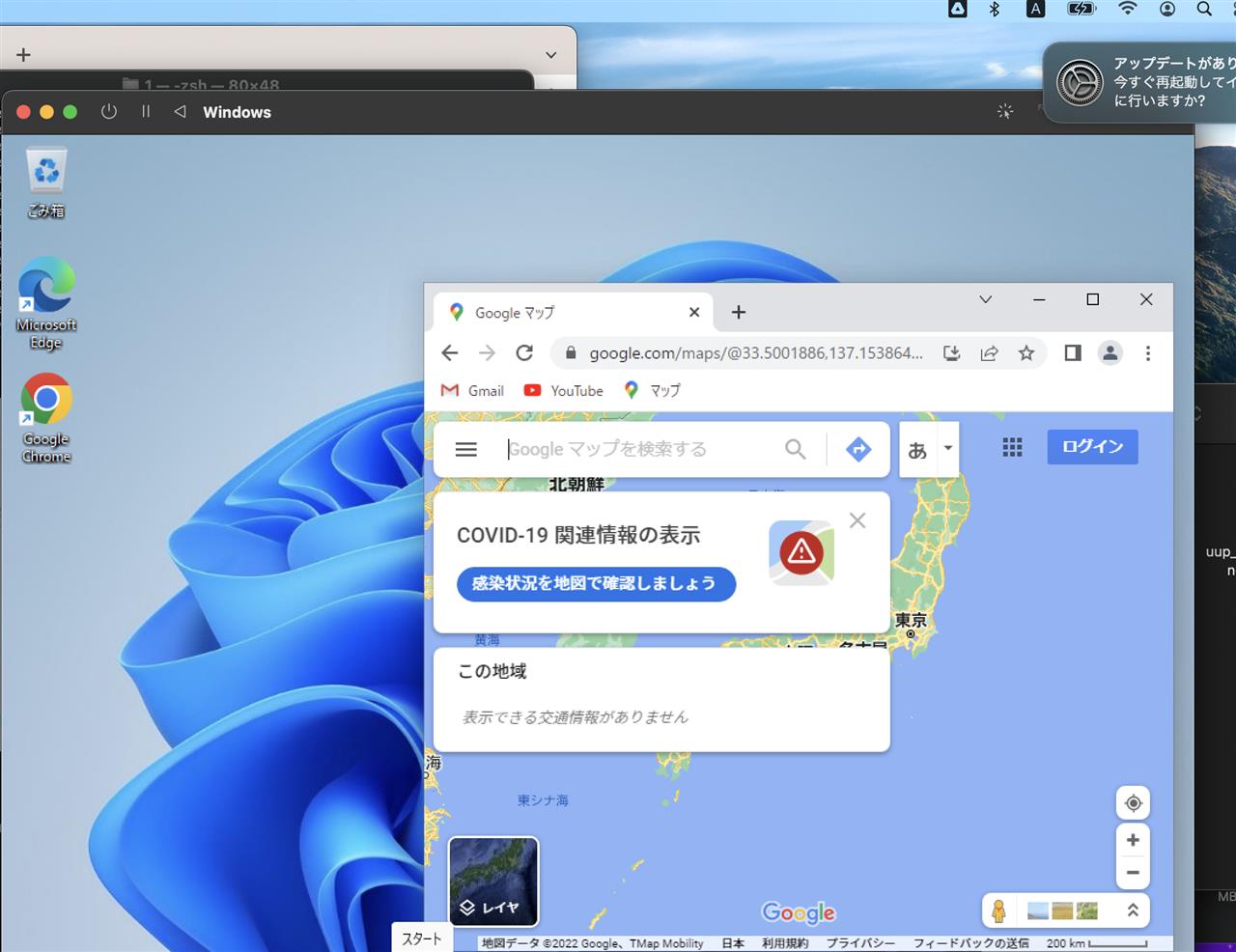Open macOS Wi-Fi menu
The image size is (1236, 952).
[1128, 9]
